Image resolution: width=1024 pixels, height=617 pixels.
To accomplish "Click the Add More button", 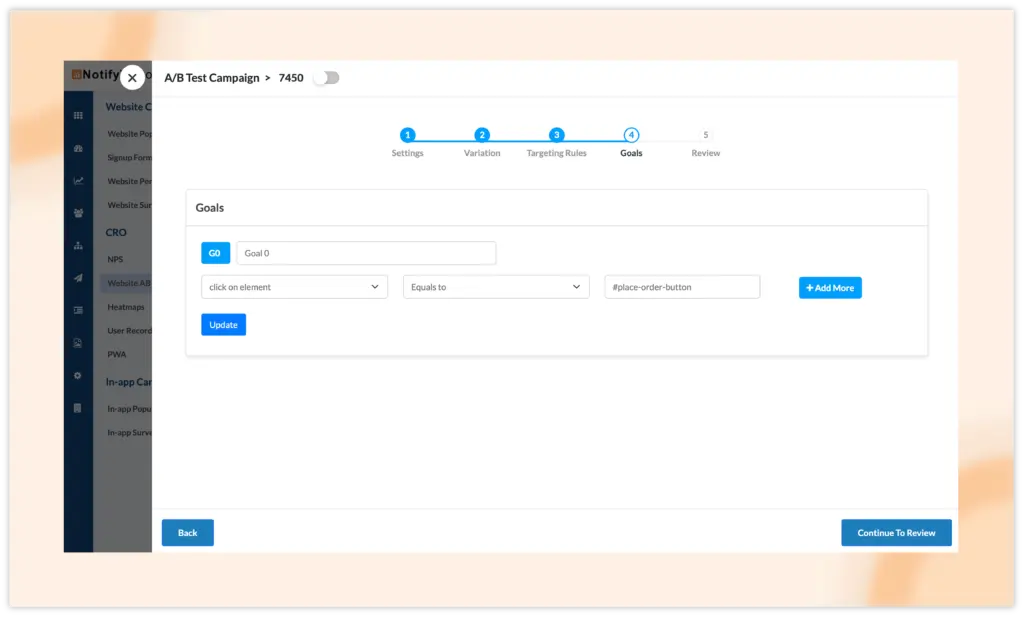I will 830,288.
